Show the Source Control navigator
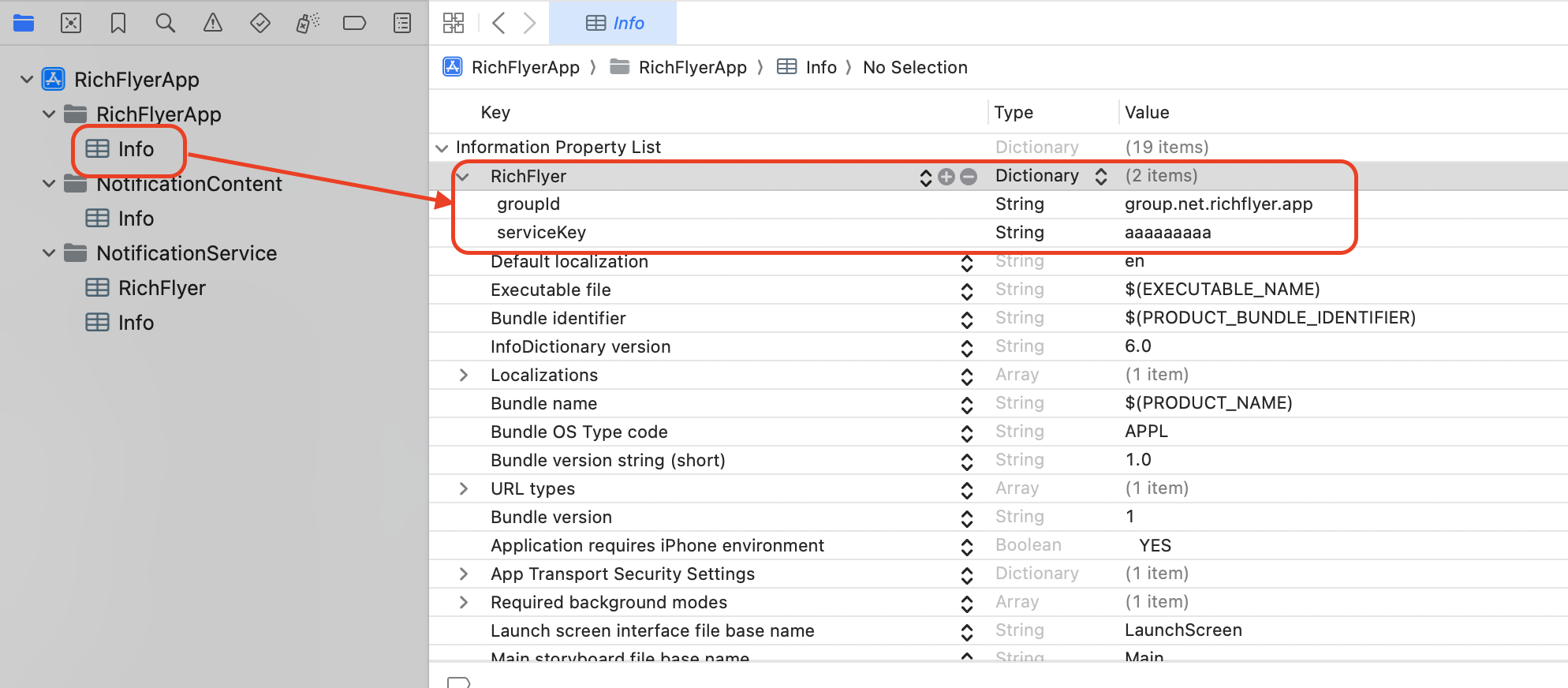This screenshot has height=688, width=1568. 71,23
